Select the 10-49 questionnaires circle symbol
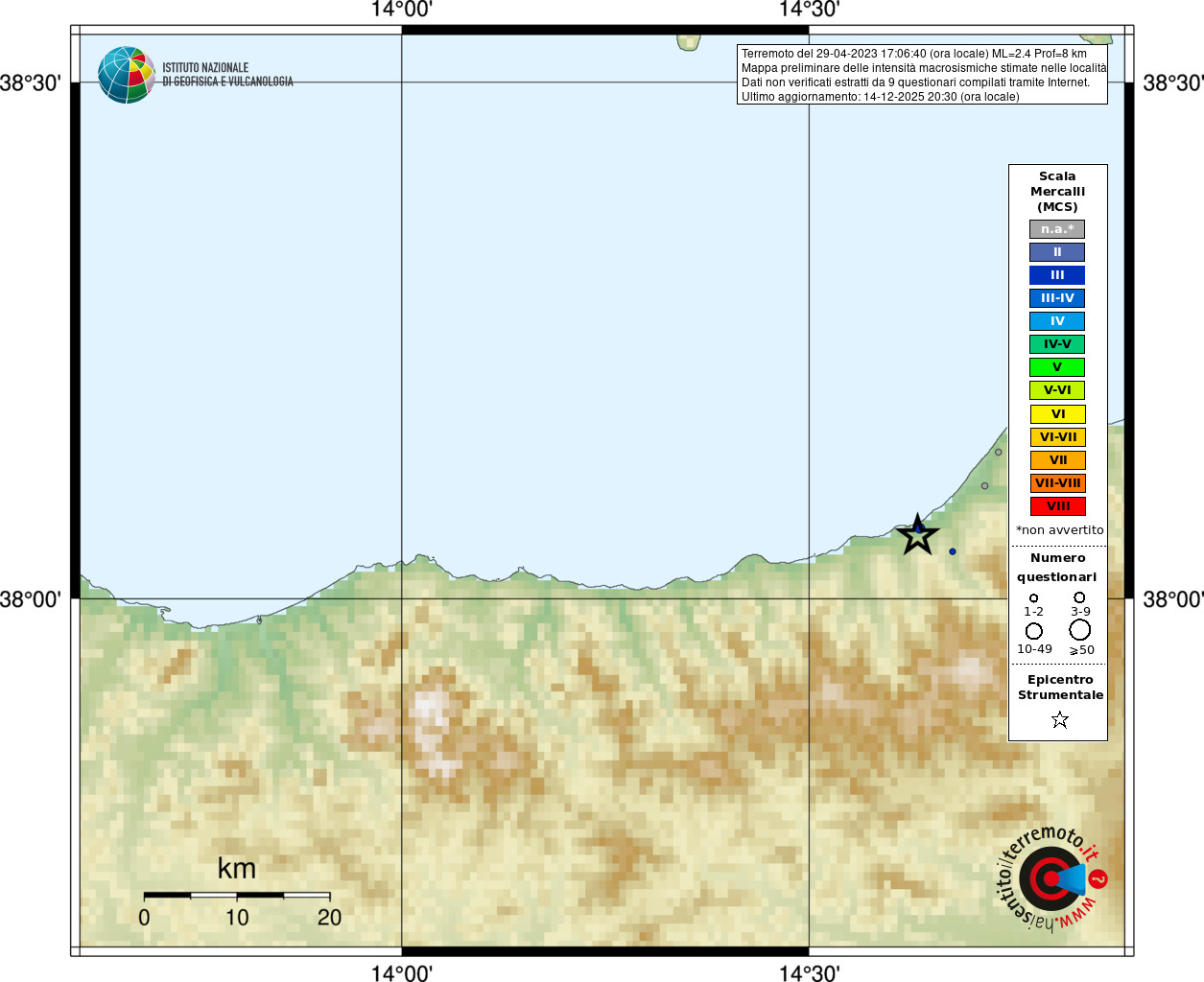Viewport: 1204px width, 982px height. point(1033,630)
